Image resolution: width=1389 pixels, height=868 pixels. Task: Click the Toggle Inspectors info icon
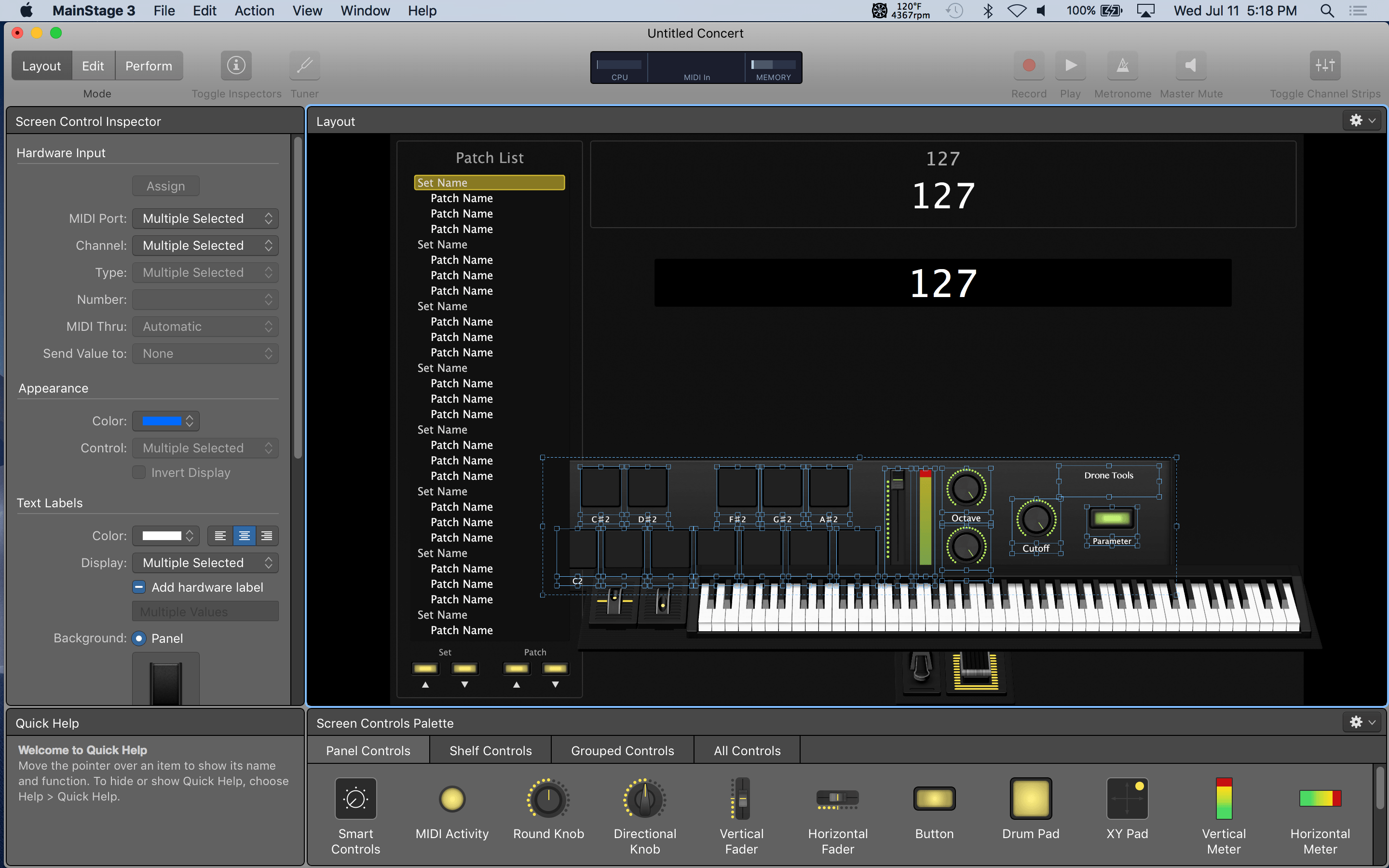point(236,66)
